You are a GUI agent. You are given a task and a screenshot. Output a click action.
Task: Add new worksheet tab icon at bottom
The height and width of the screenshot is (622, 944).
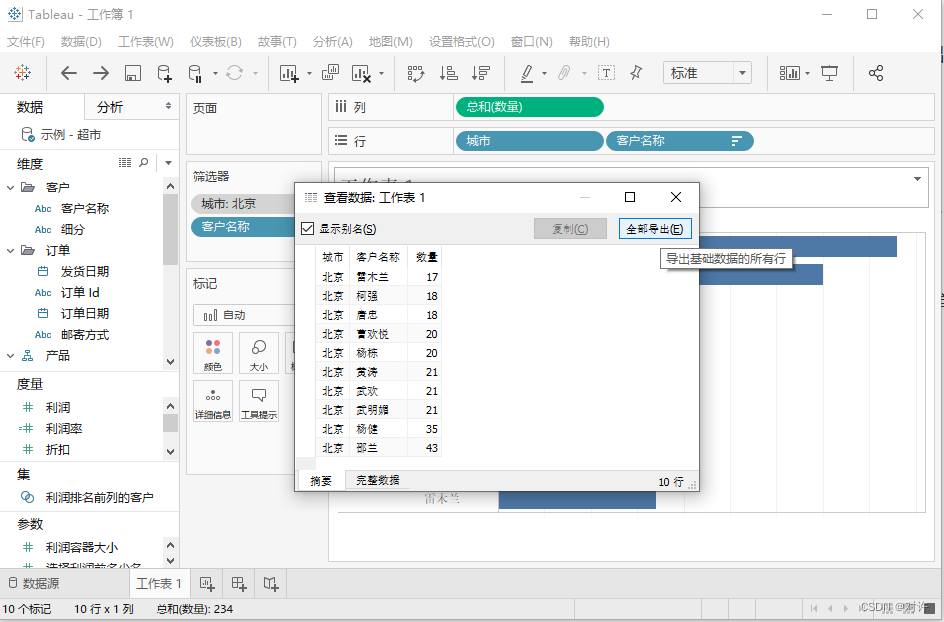207,583
